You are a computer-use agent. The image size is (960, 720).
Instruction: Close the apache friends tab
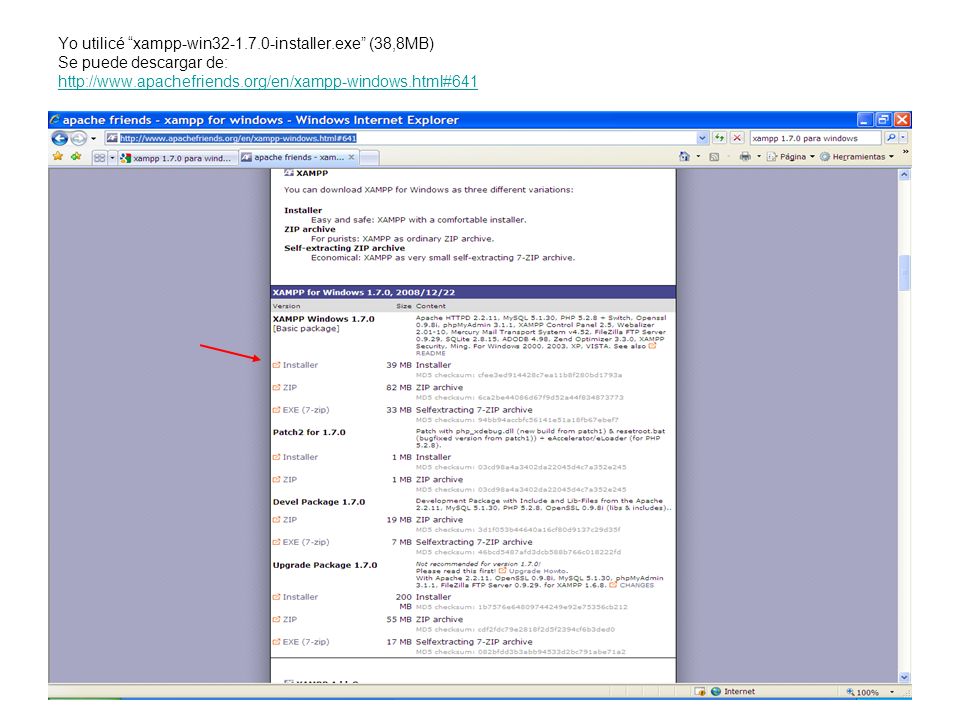[x=351, y=157]
